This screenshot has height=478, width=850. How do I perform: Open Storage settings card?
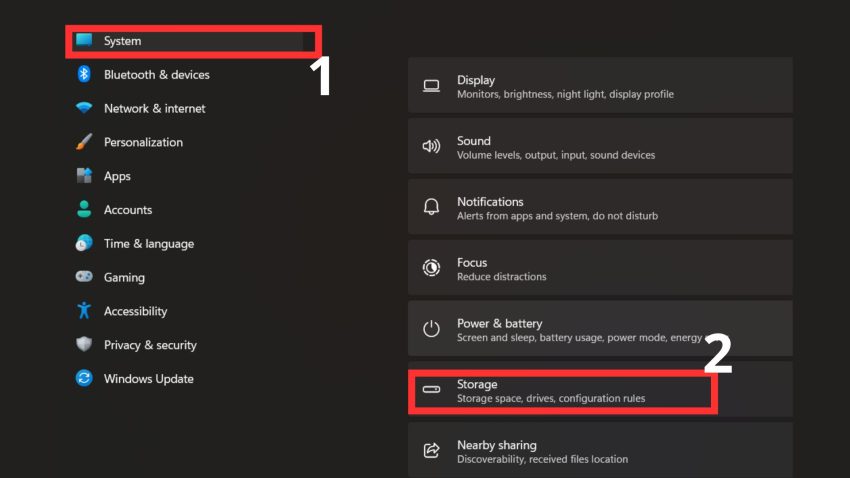click(600, 390)
